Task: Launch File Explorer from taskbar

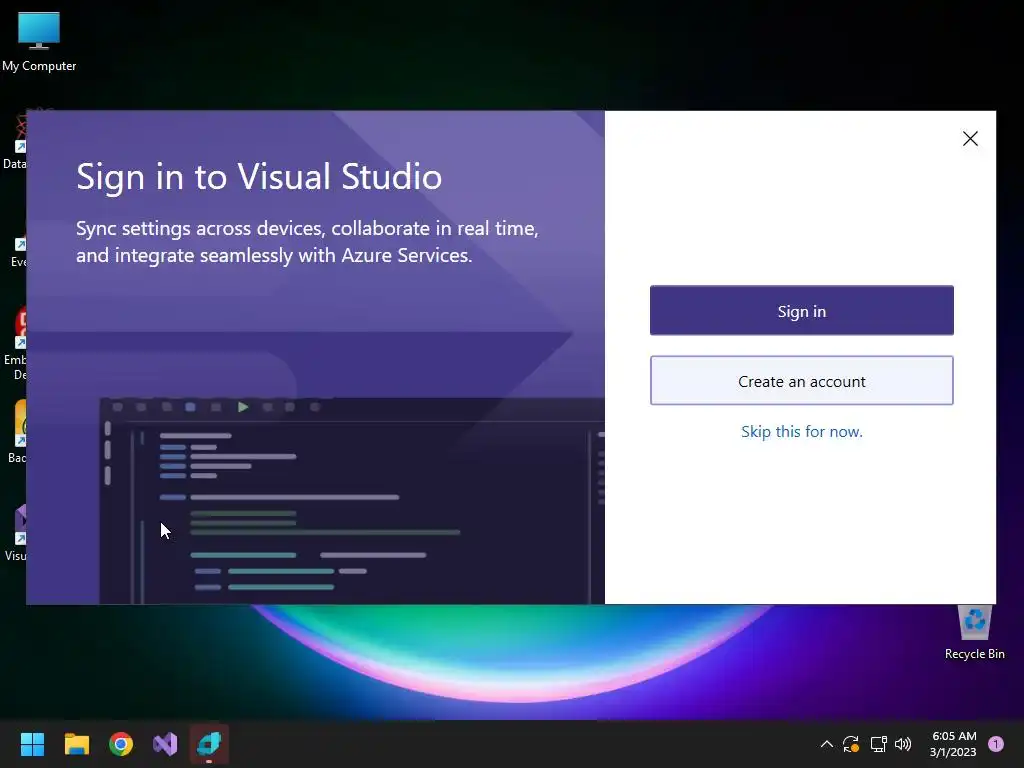Action: [x=76, y=744]
